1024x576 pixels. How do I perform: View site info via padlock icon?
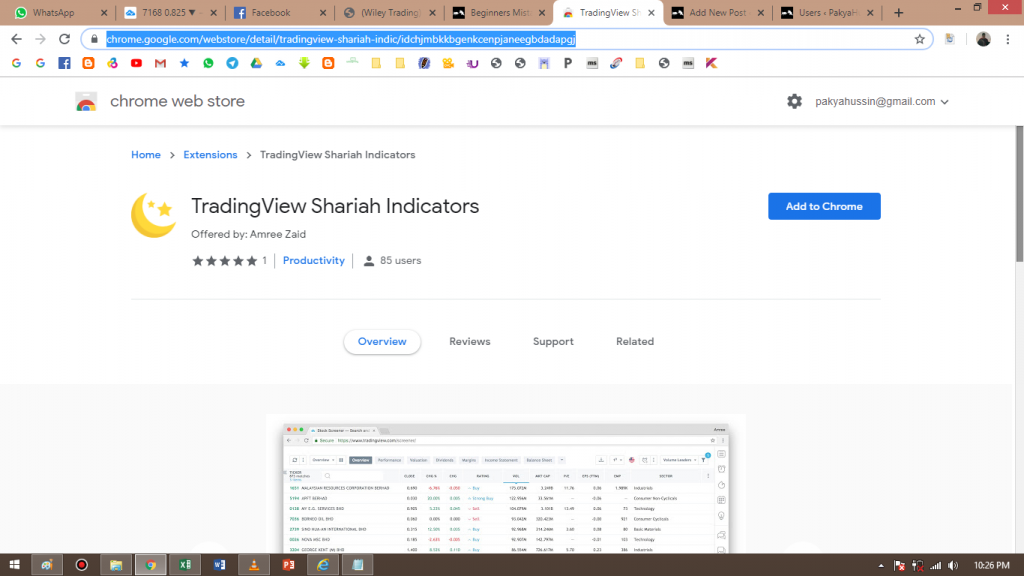(94, 39)
